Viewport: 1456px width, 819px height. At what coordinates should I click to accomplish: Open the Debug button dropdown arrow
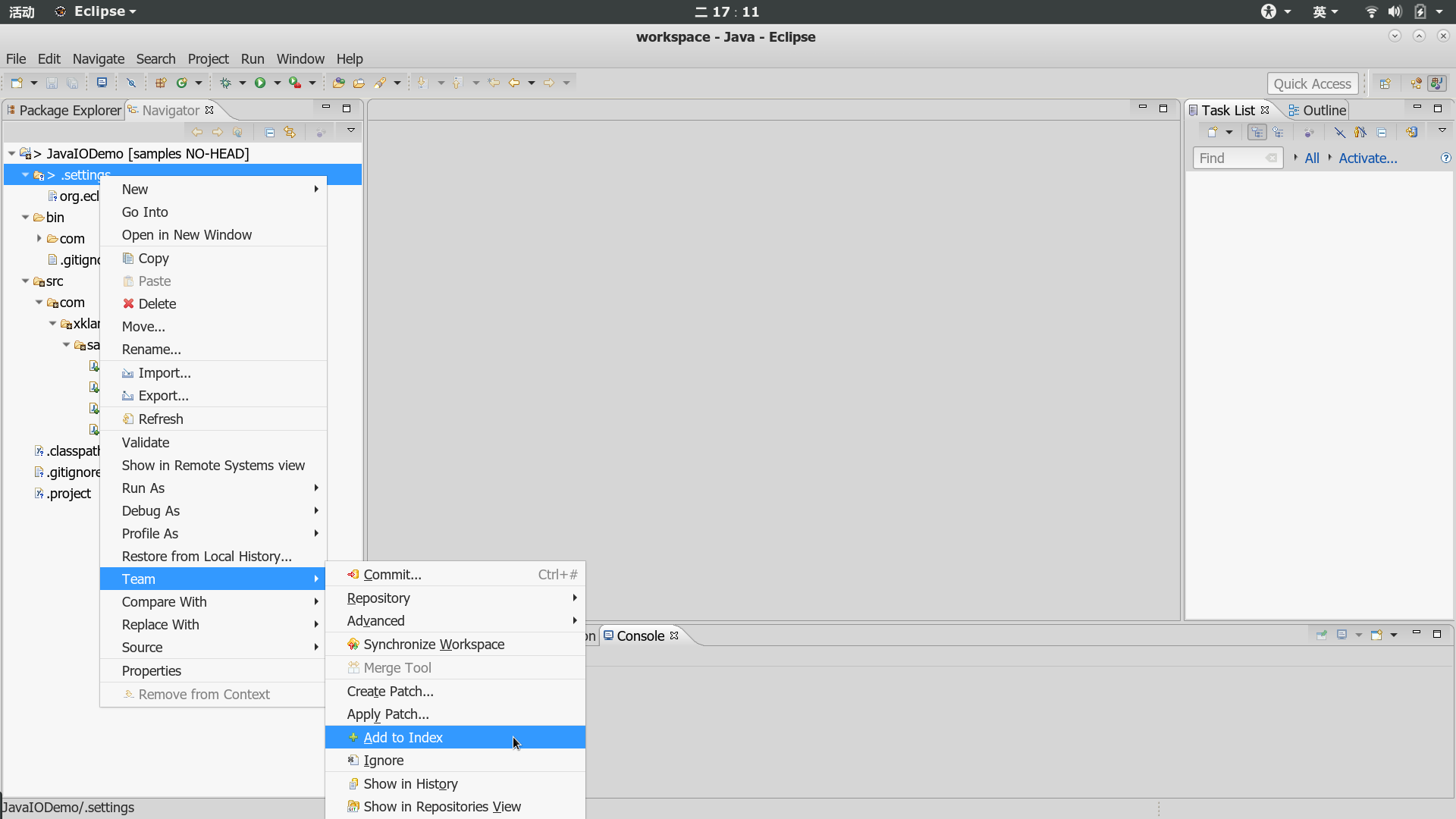pyautogui.click(x=242, y=83)
